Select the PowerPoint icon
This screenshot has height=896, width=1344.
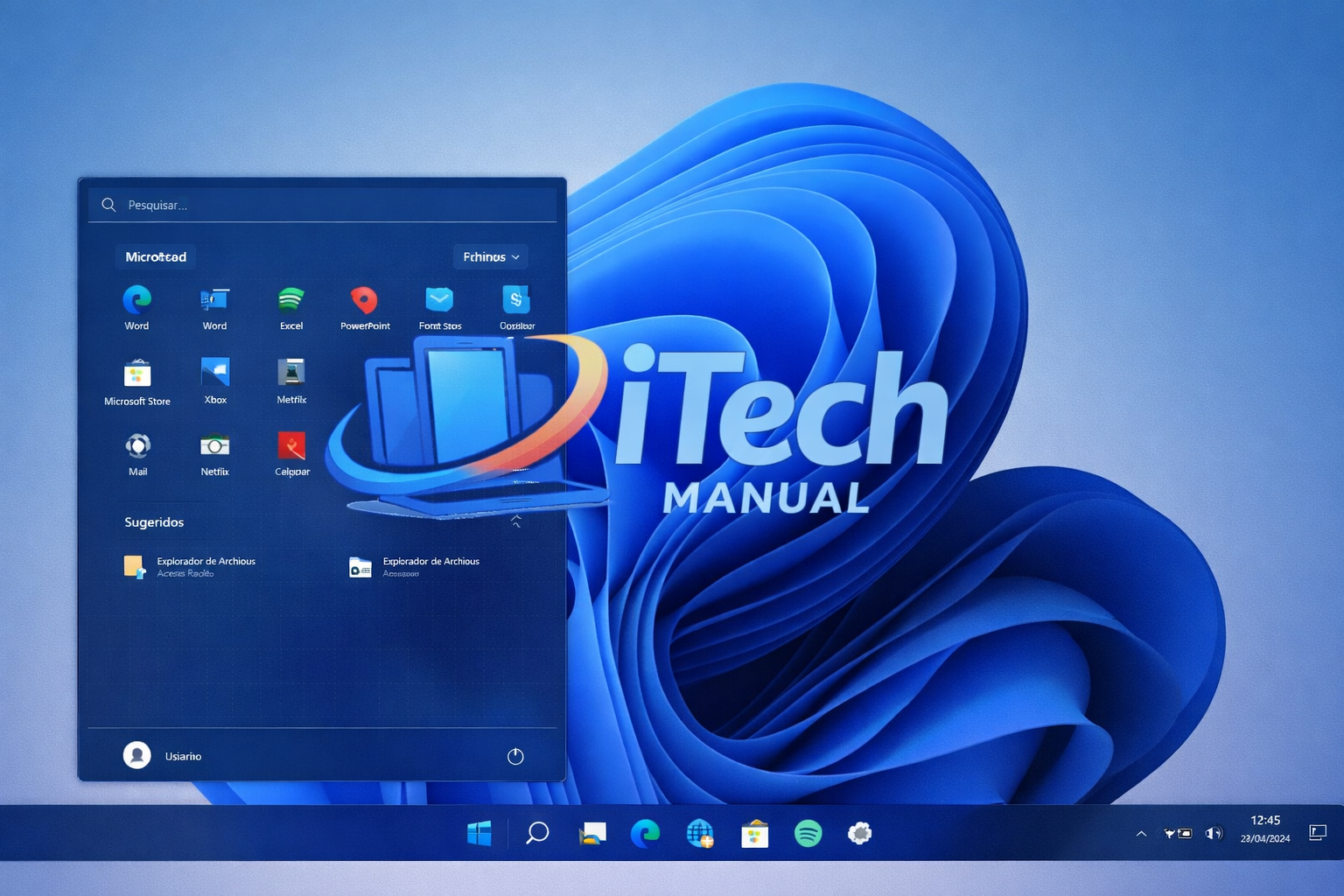coord(365,302)
